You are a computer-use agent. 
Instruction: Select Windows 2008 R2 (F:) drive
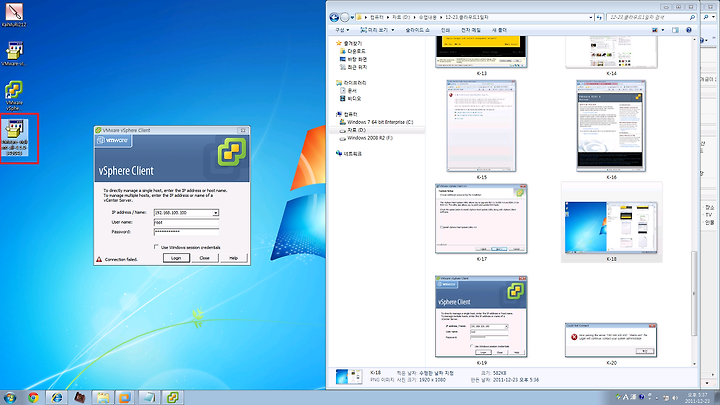click(366, 138)
